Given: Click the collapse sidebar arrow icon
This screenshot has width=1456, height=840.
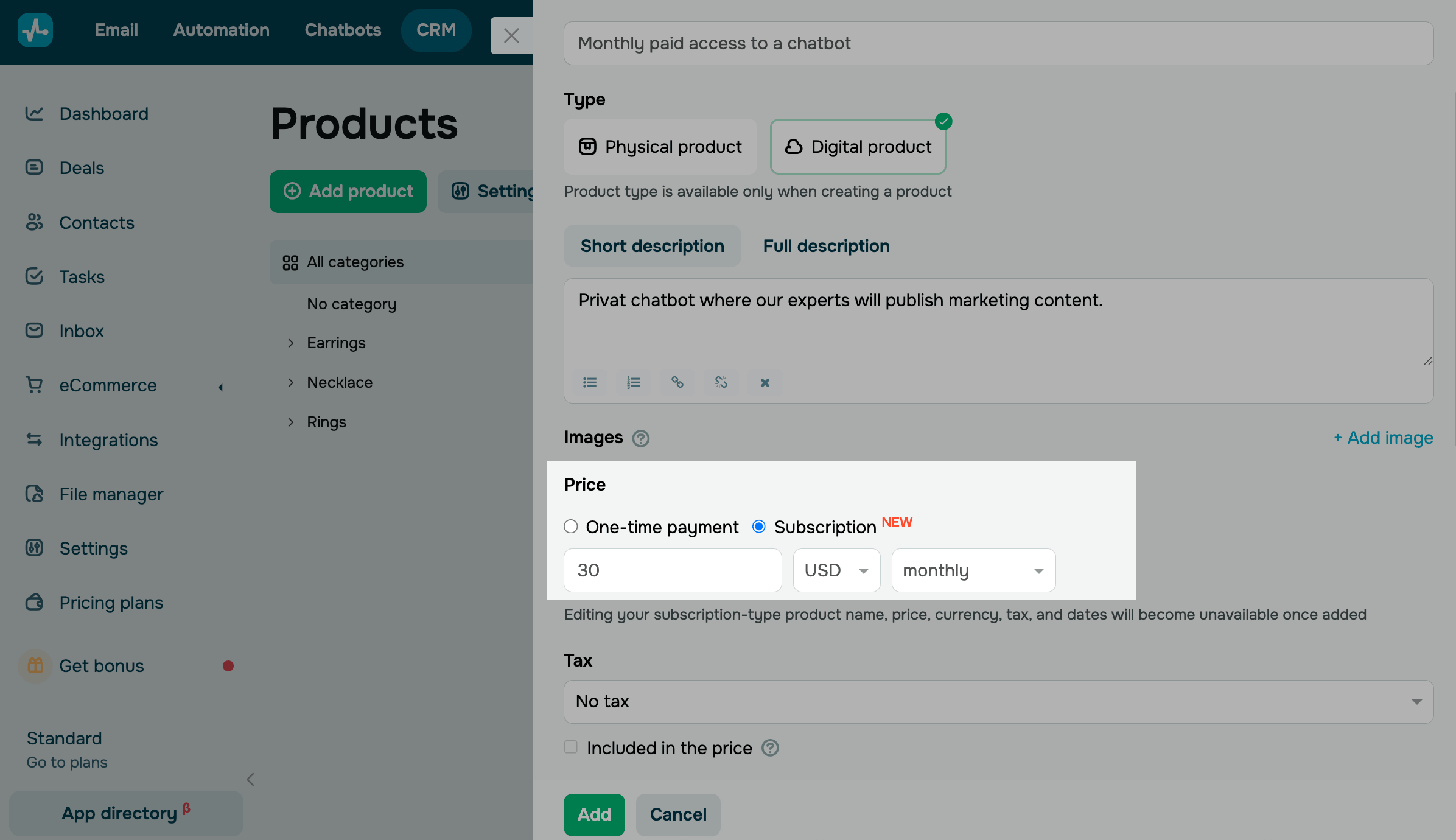Looking at the screenshot, I should (x=250, y=779).
